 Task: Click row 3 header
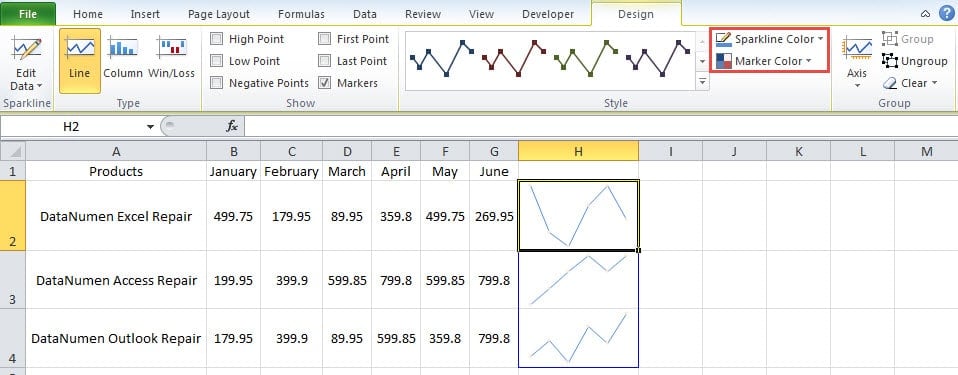[13, 280]
